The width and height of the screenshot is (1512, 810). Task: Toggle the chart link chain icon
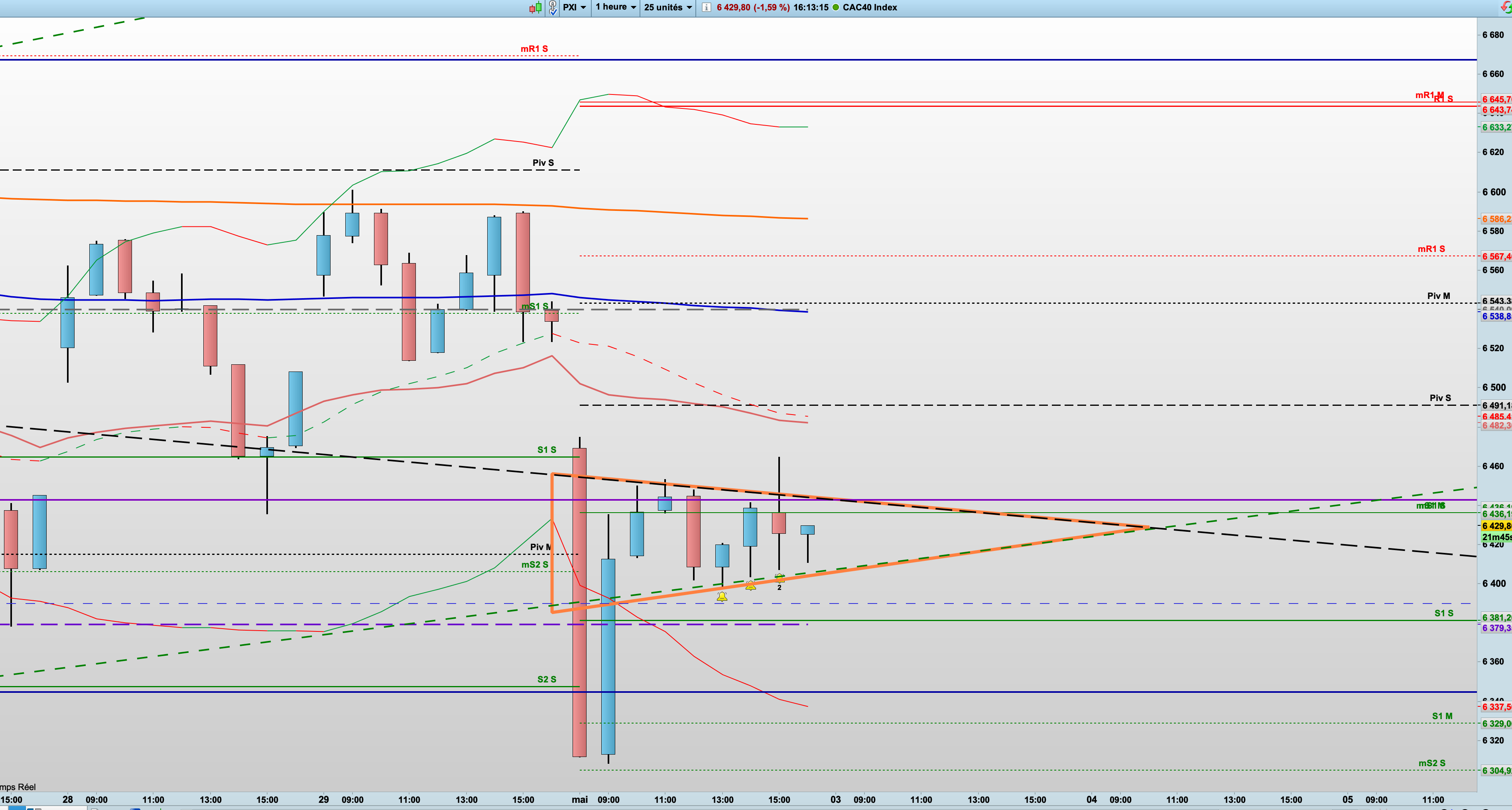(552, 8)
